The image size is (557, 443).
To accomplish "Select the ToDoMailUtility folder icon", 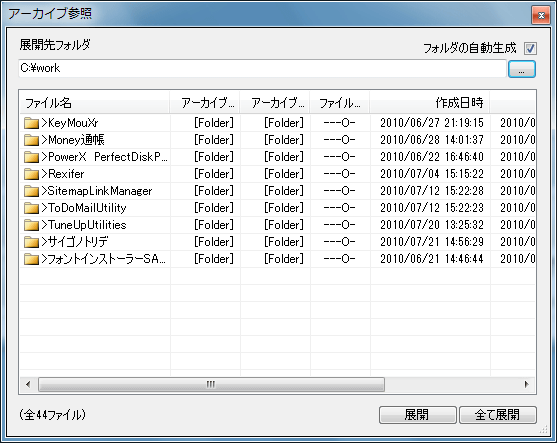I will (x=31, y=208).
